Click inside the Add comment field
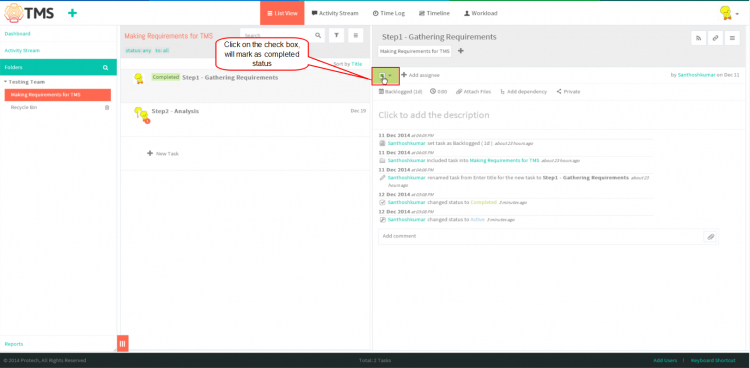This screenshot has width=750, height=368. click(x=540, y=236)
